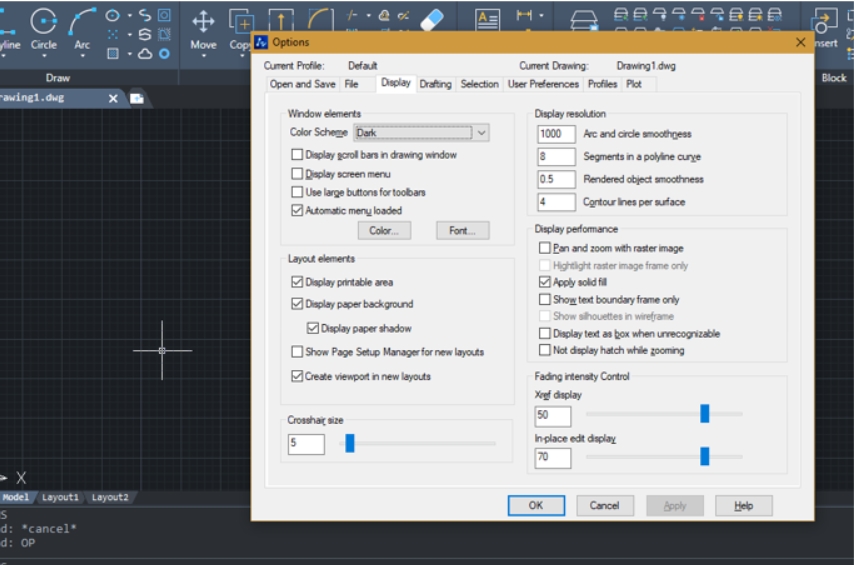Choose the Ellipse tool in Draw panel

point(112,15)
